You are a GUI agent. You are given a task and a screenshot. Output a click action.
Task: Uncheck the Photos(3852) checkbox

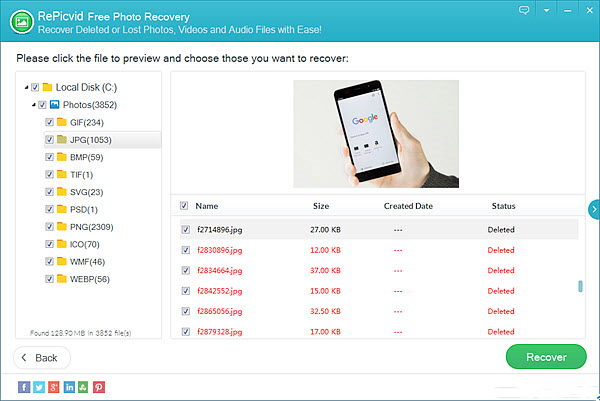pyautogui.click(x=42, y=104)
